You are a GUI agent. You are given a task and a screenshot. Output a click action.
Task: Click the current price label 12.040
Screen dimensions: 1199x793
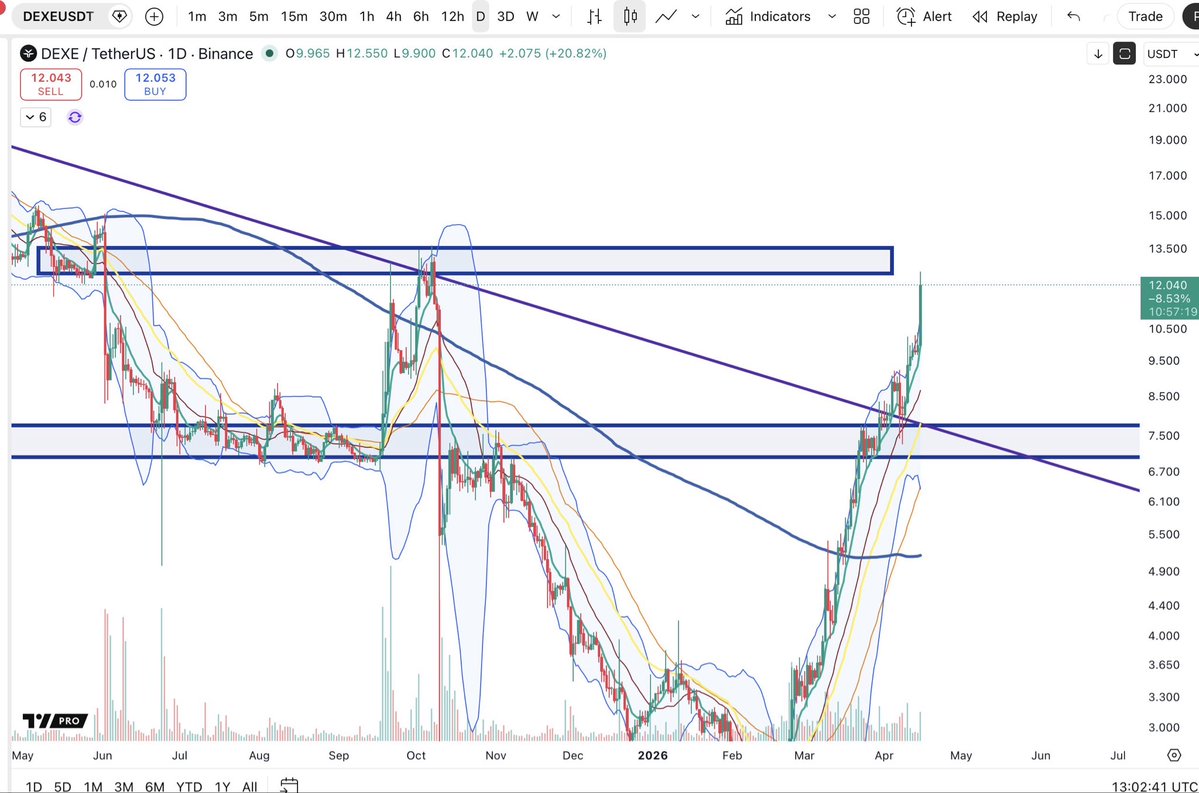[x=1168, y=298]
